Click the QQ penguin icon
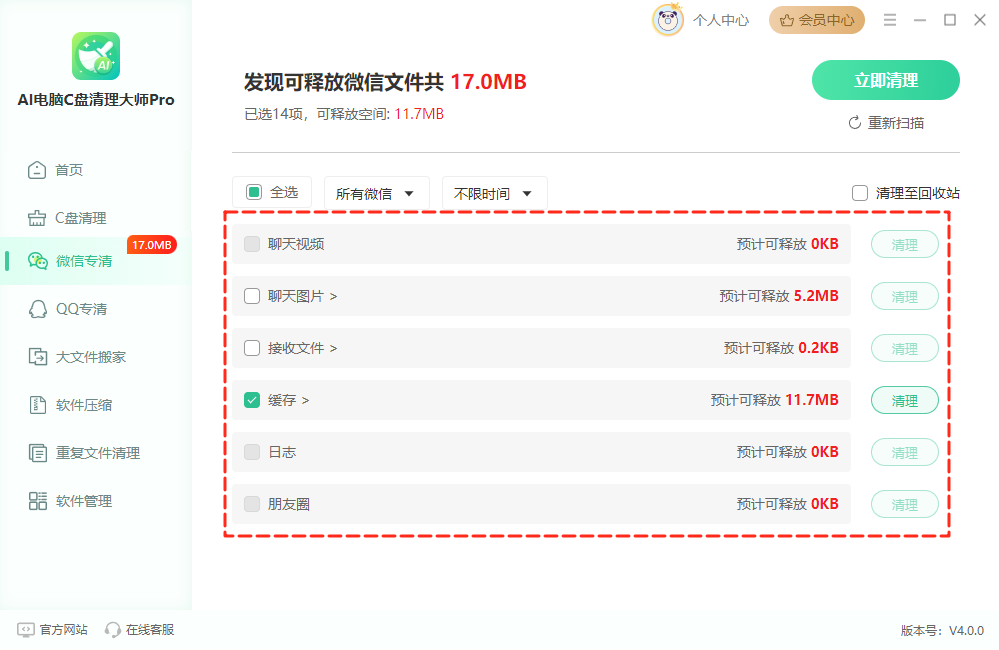Viewport: 999px width, 650px height. click(38, 309)
